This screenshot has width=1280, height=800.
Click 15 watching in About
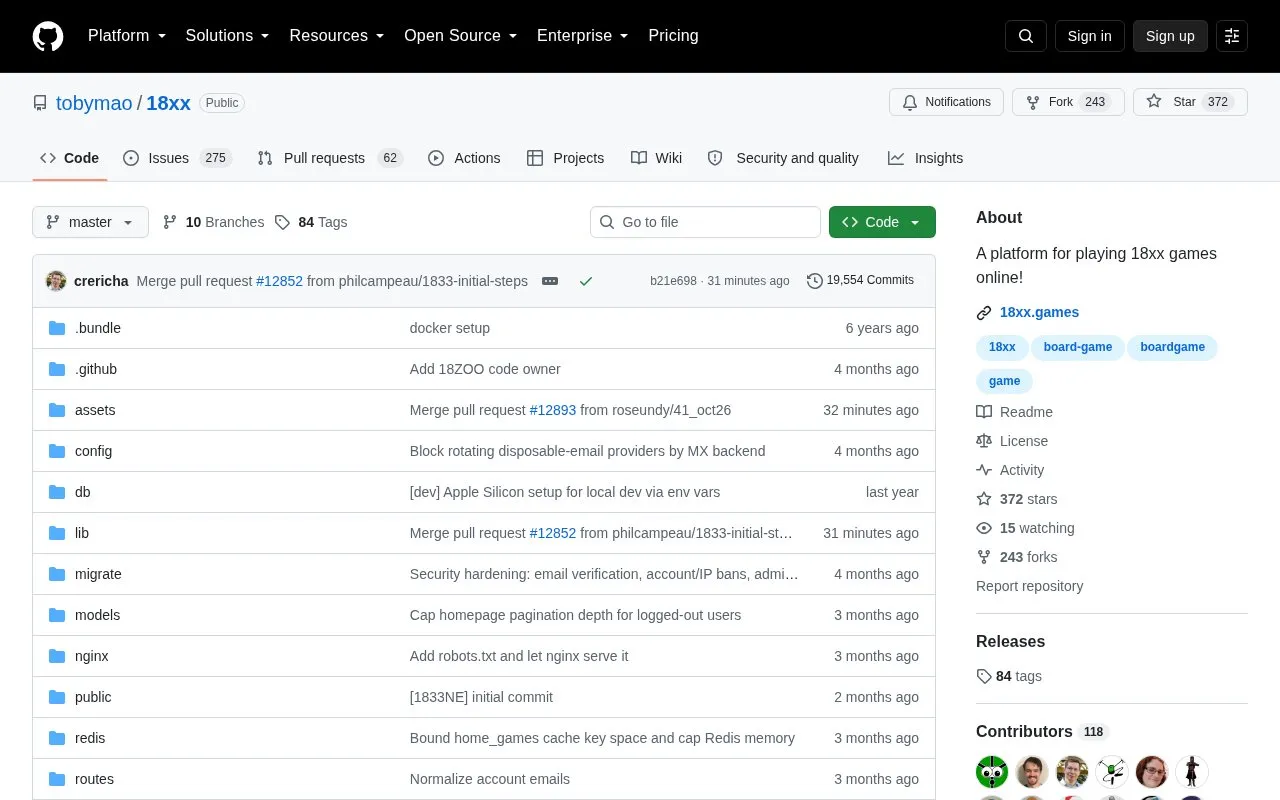1026,528
